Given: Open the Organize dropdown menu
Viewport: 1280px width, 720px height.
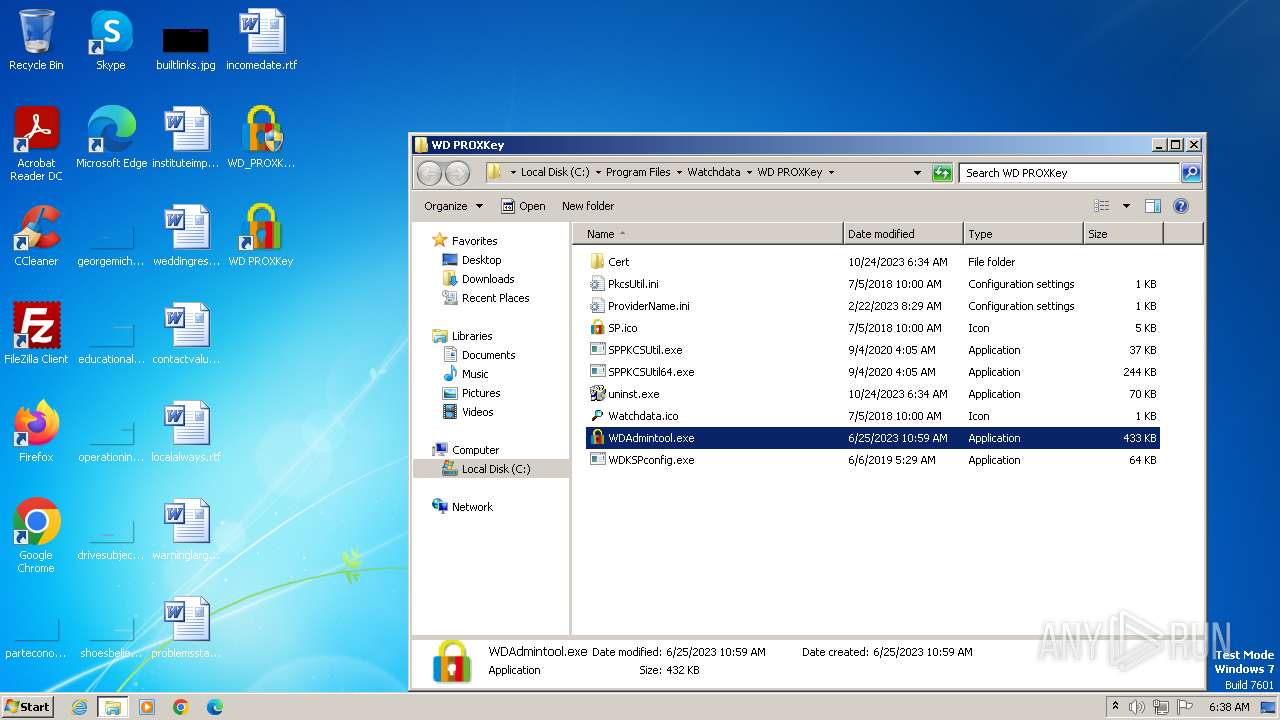Looking at the screenshot, I should coord(454,206).
